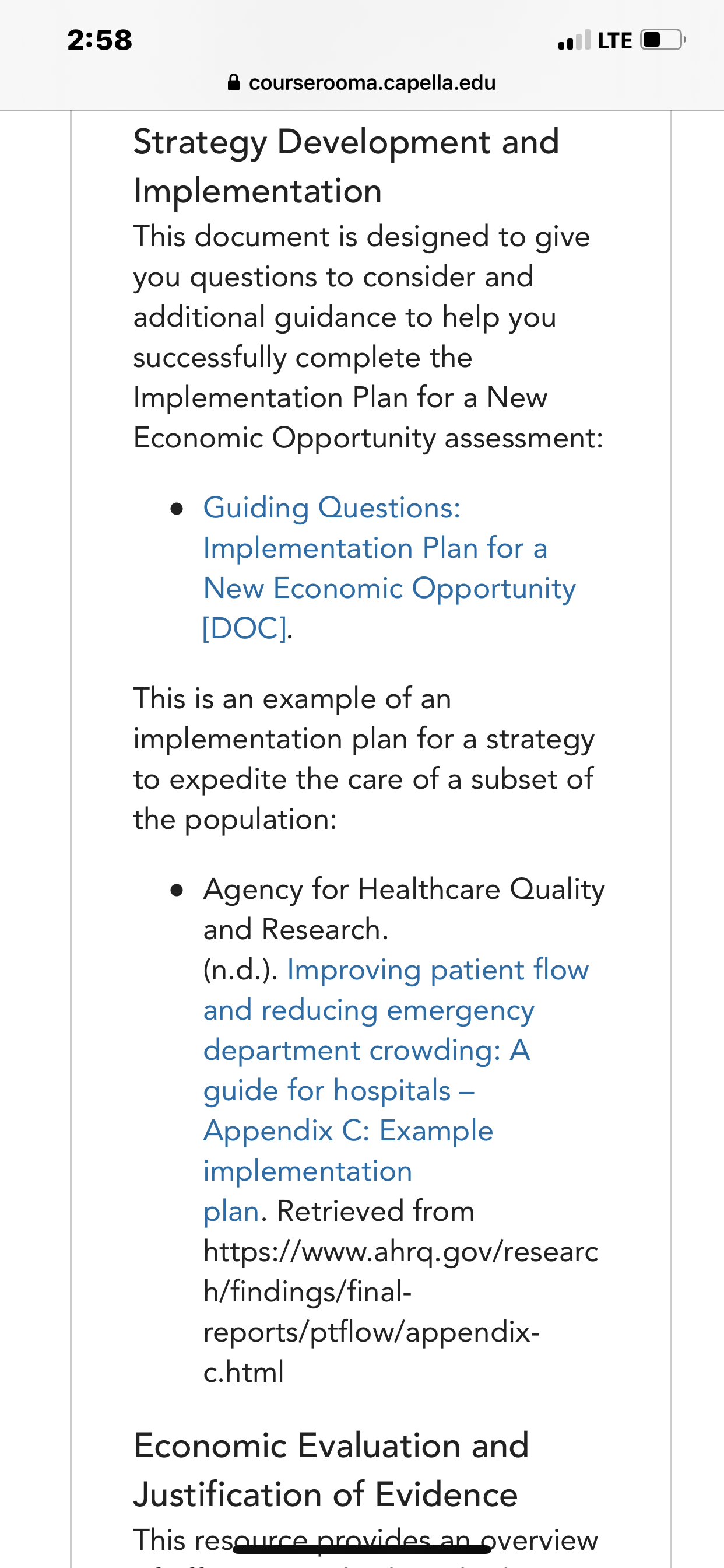724x1568 pixels.
Task: Tap '[DOC]' portion of Guiding Questions link
Action: coord(245,628)
